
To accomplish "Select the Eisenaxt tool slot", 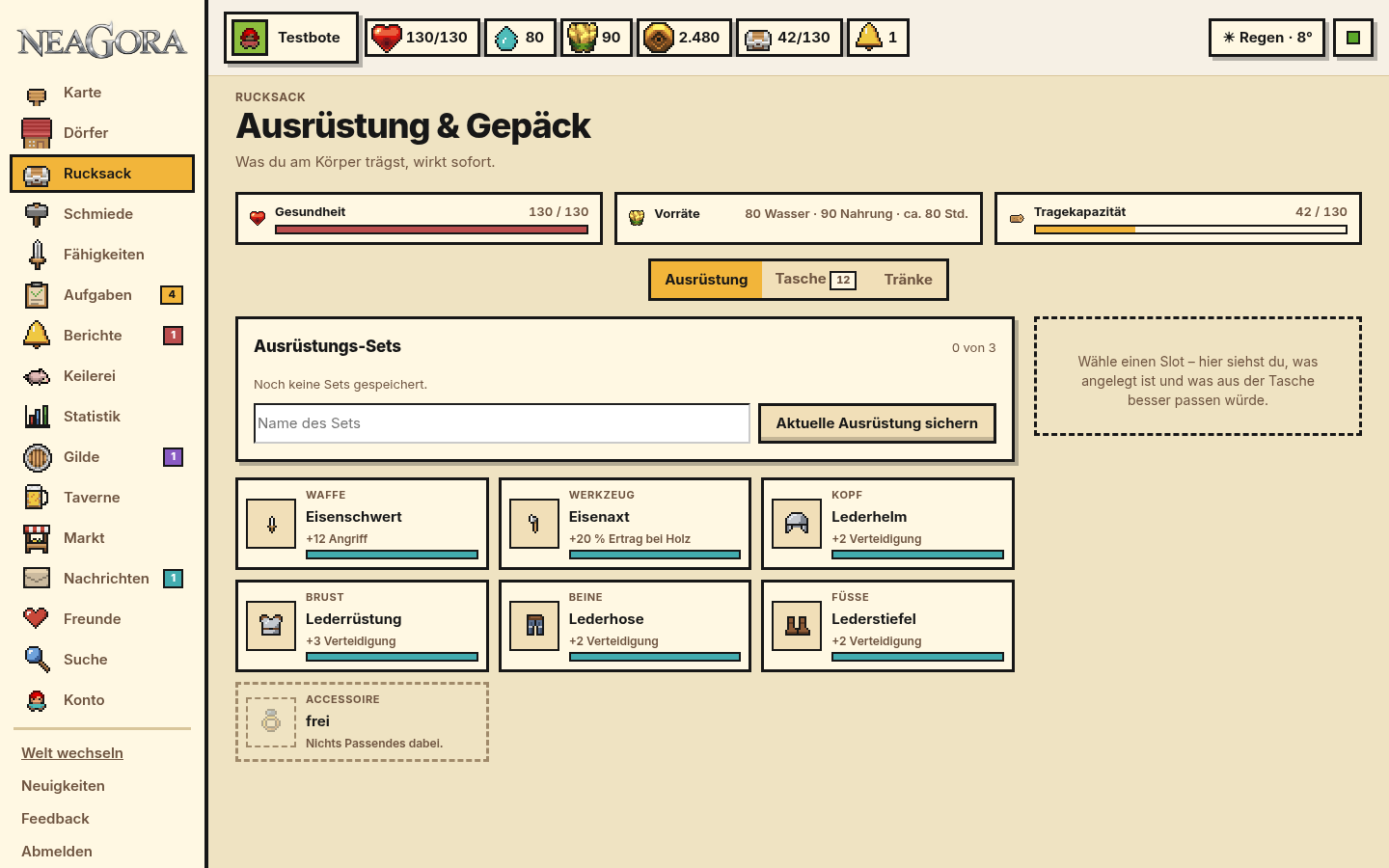I will (x=625, y=524).
